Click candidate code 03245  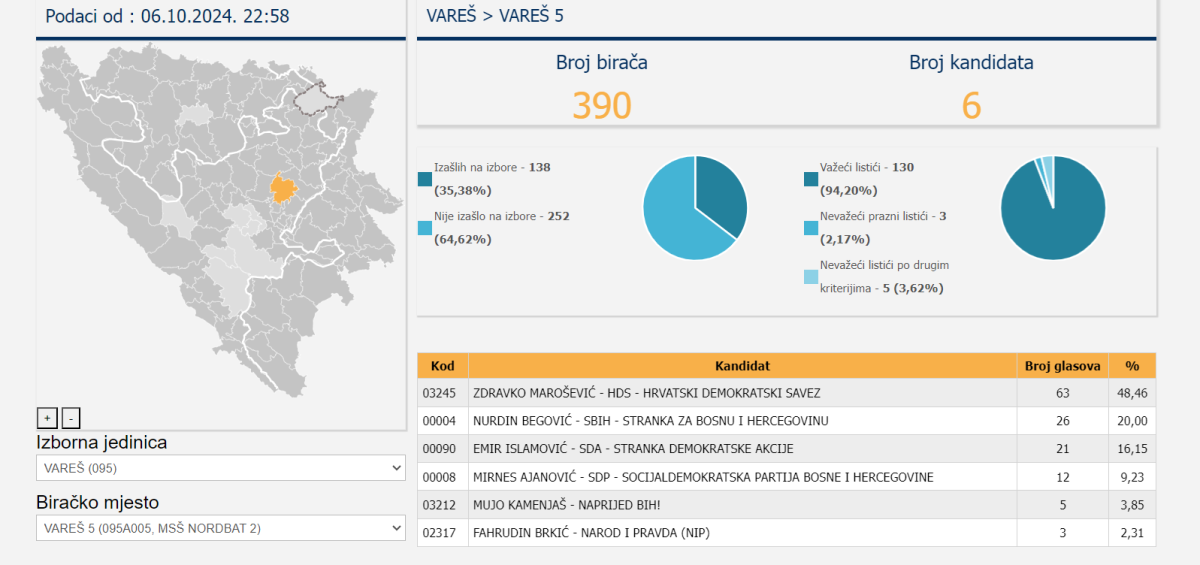[x=439, y=393]
